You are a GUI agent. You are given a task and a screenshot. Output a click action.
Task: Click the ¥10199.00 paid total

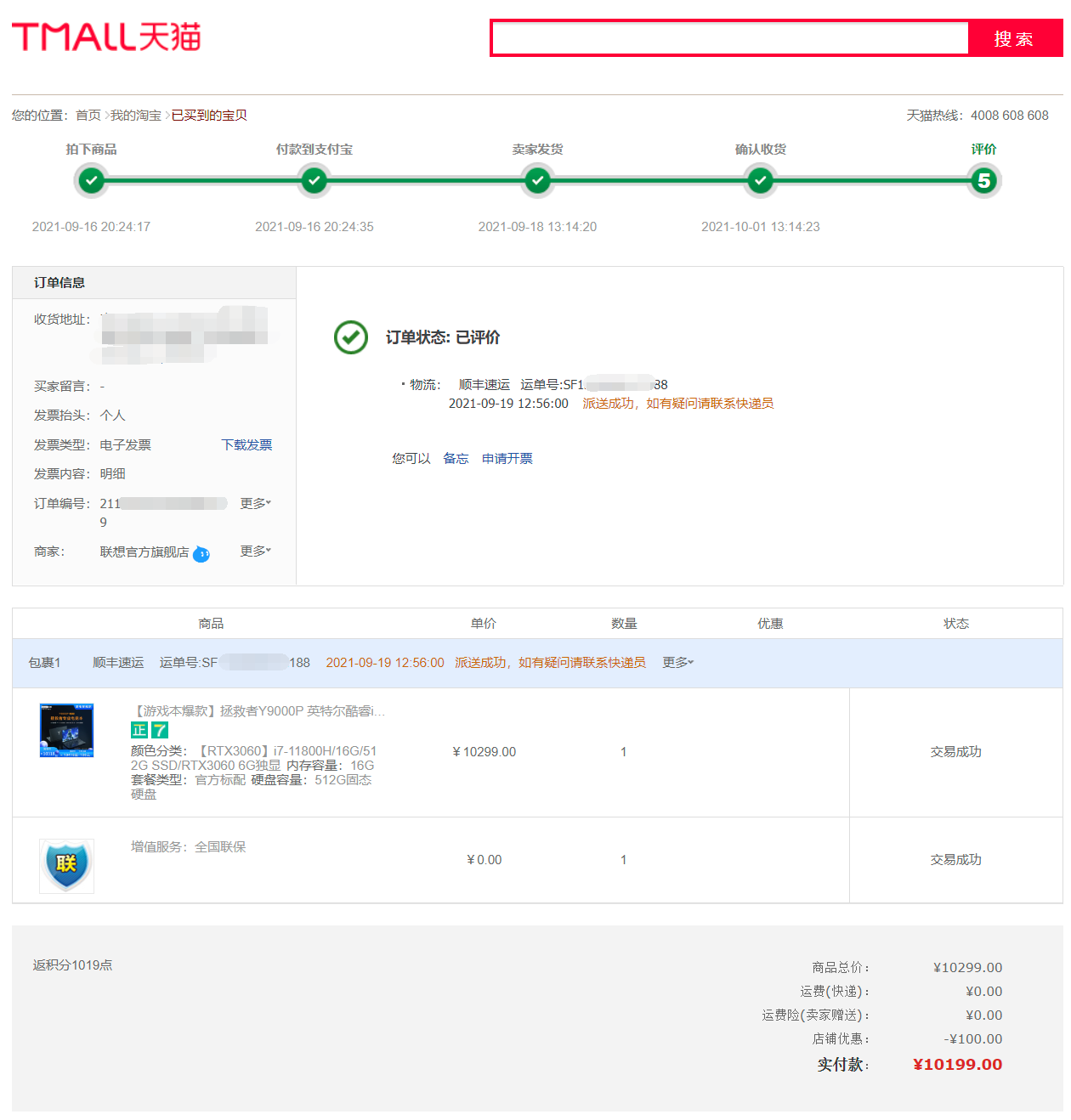coord(958,1065)
